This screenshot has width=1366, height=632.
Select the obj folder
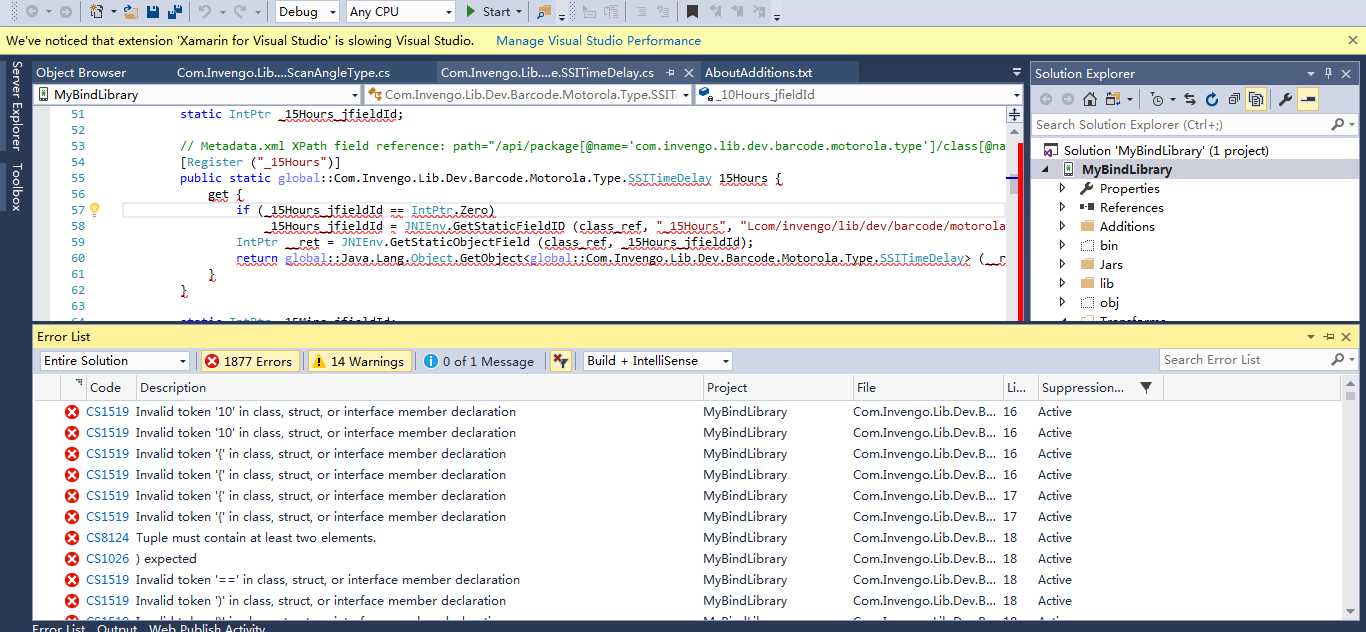tap(1109, 302)
